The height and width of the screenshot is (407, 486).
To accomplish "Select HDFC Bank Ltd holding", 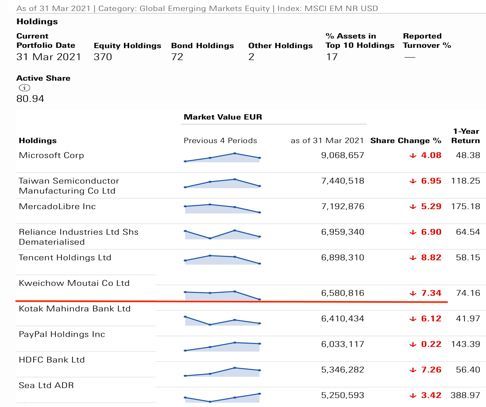I will coord(52,360).
